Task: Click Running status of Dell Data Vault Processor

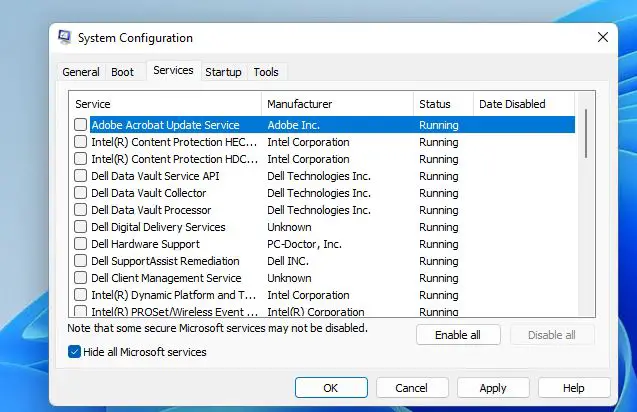Action: pos(439,210)
